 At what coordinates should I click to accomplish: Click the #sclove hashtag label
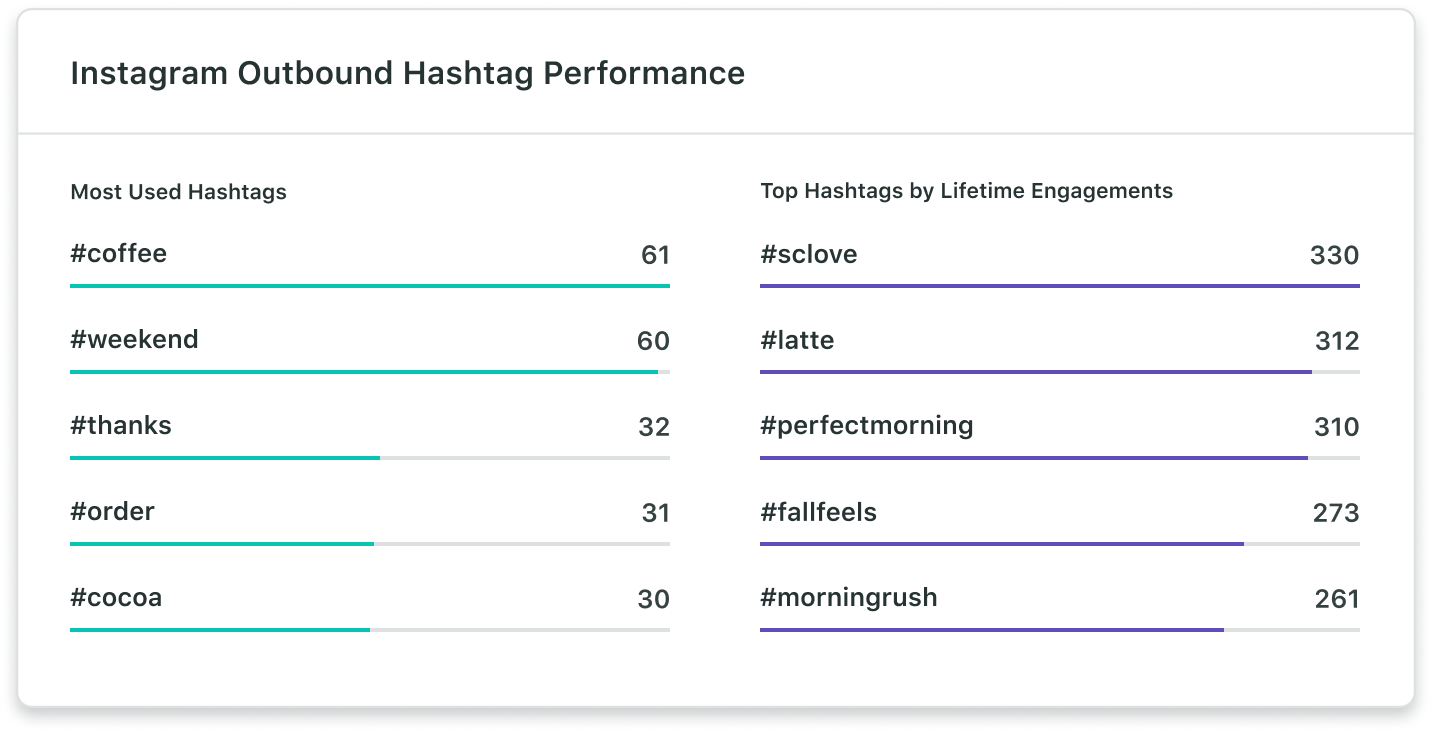[808, 254]
